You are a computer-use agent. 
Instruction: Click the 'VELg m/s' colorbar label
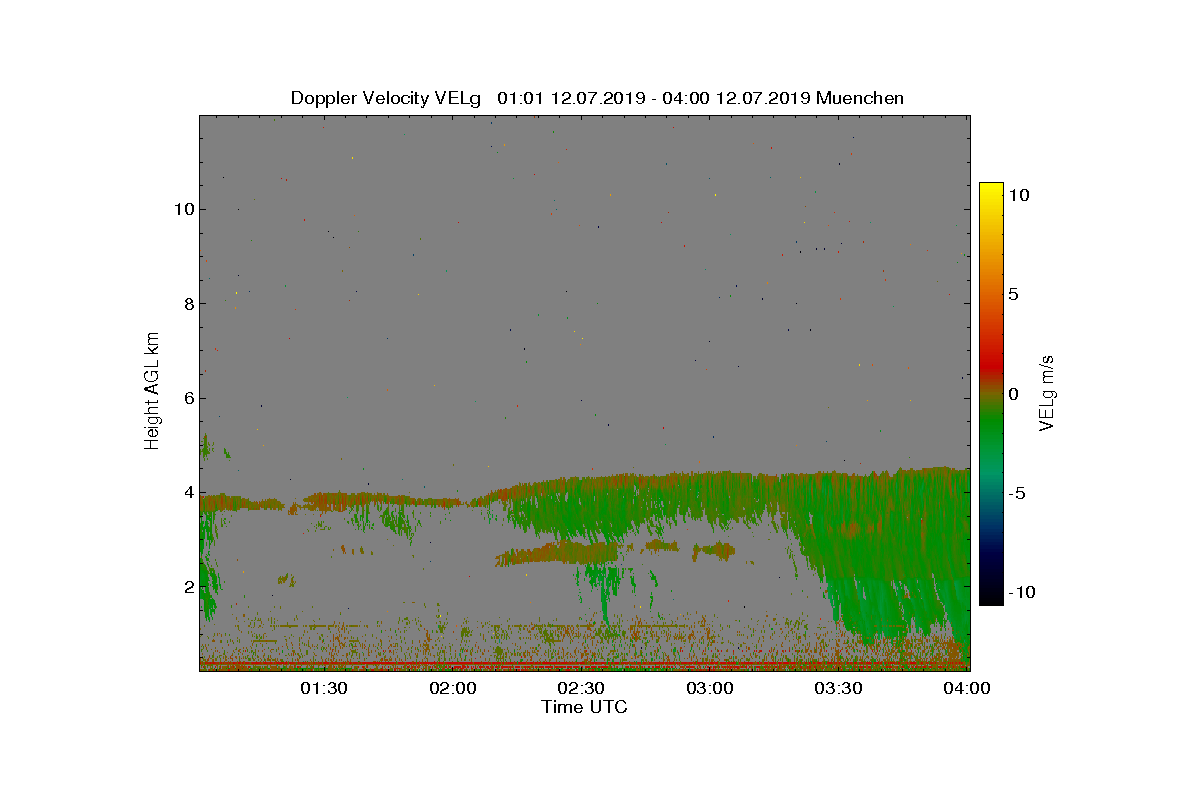pos(1047,392)
